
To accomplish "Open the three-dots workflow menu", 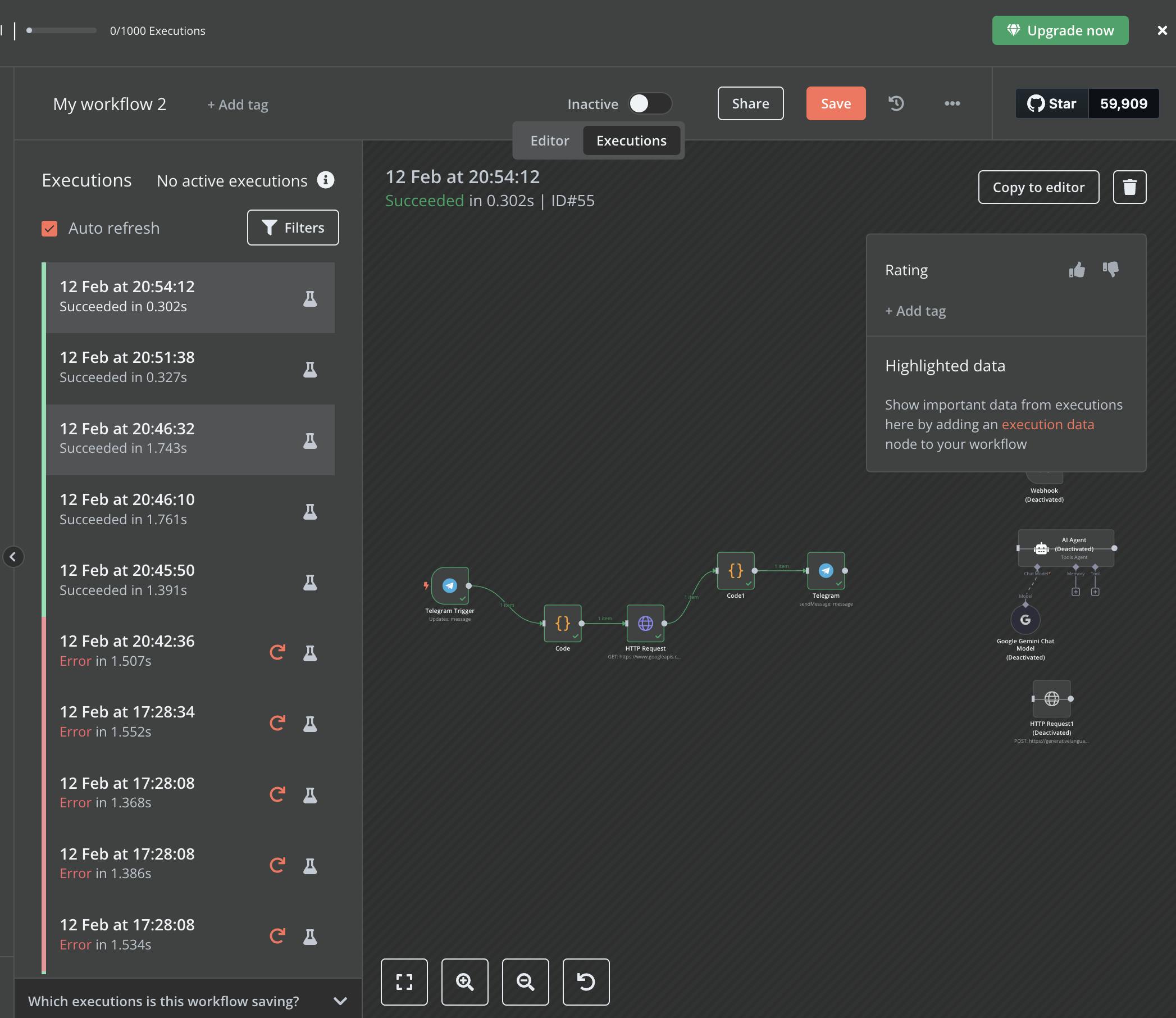I will coord(952,103).
